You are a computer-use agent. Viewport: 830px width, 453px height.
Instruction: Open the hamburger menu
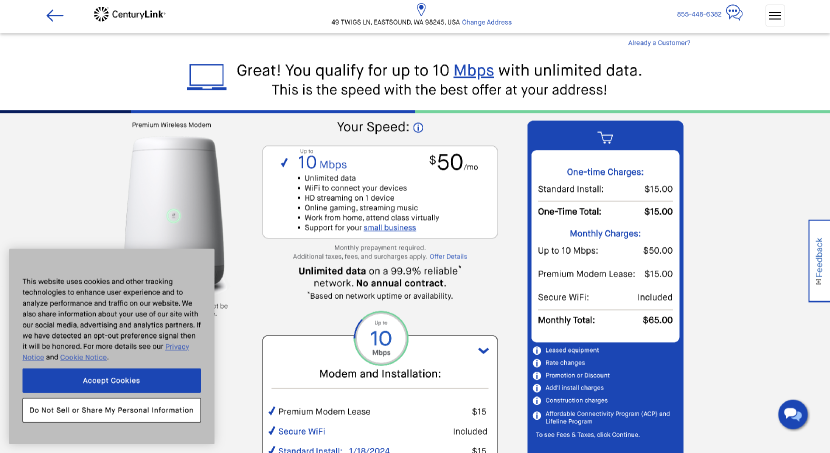775,15
